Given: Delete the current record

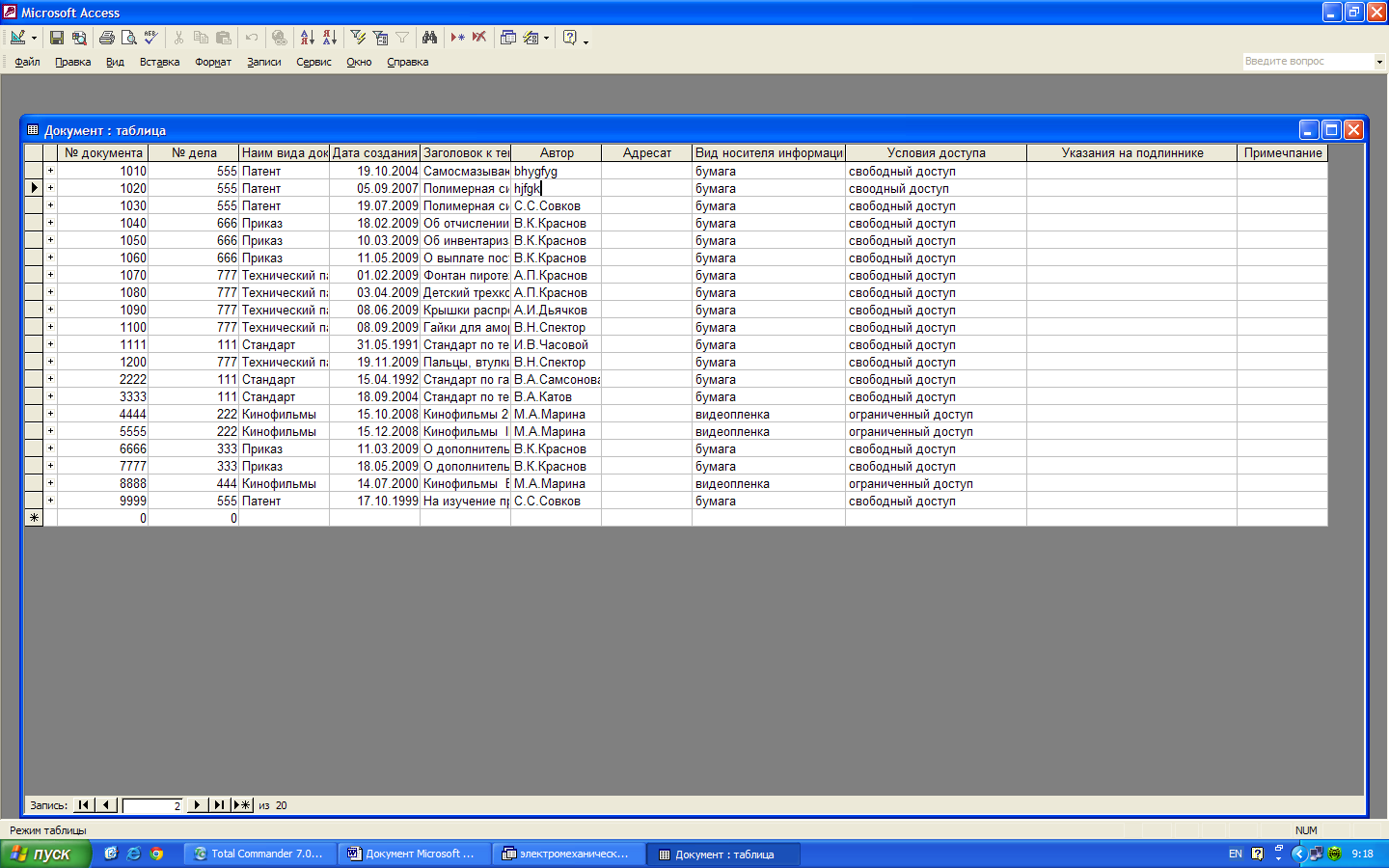Looking at the screenshot, I should click(x=479, y=38).
